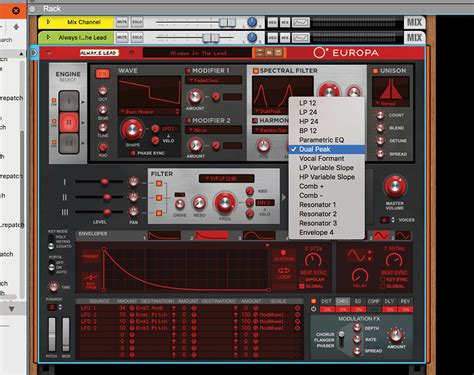Toggle Modifier 1 on/off
The height and width of the screenshot is (375, 474).
coord(188,71)
